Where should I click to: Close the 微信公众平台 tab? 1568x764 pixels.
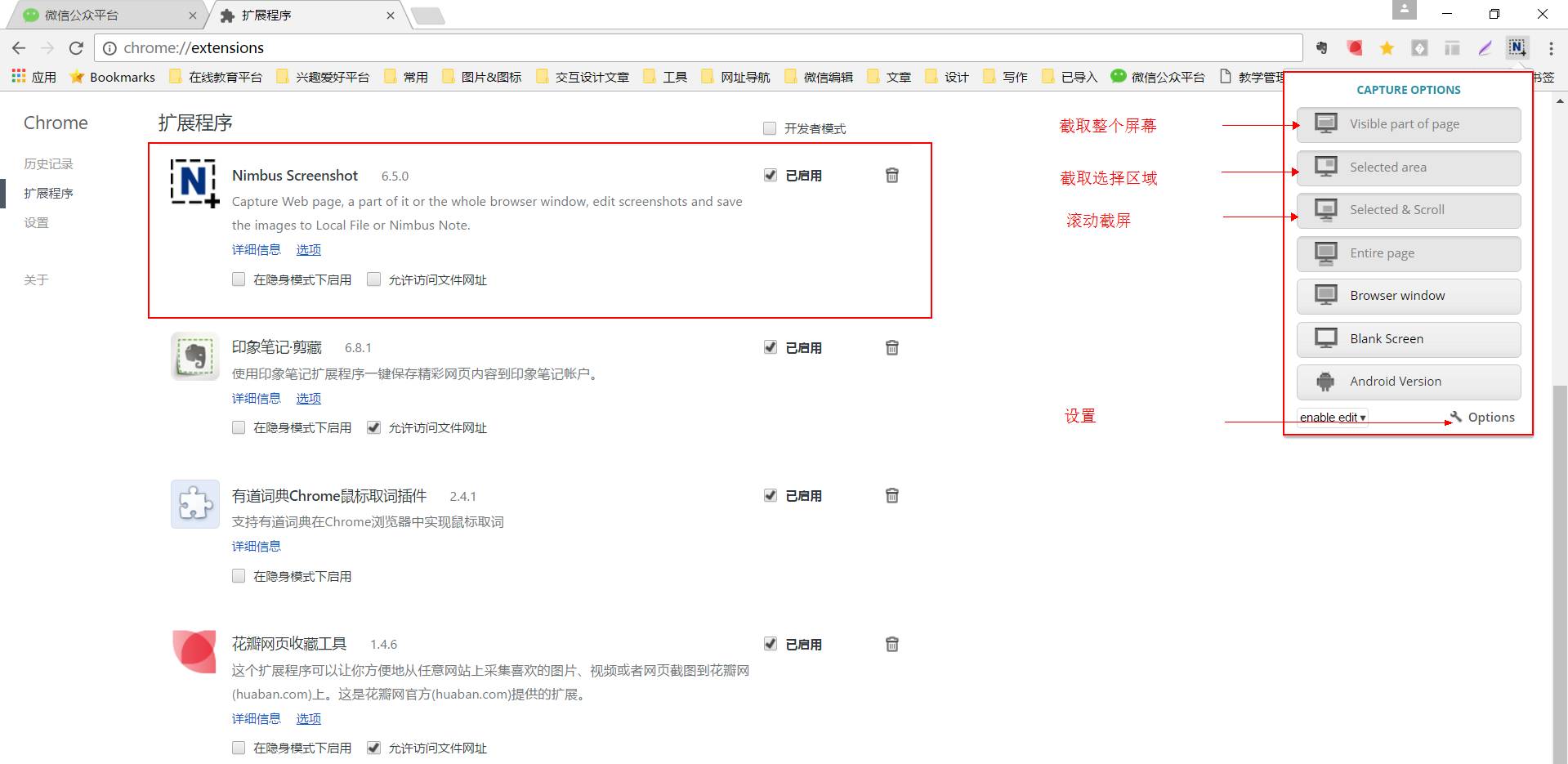193,15
